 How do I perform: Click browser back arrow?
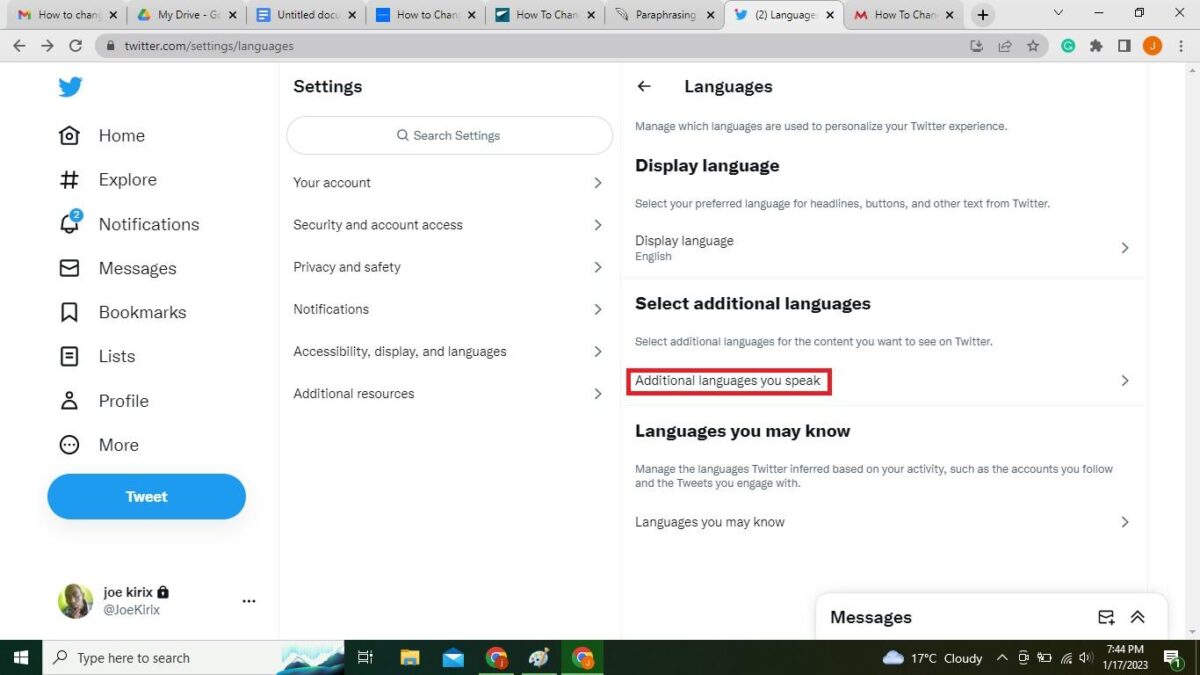[x=19, y=46]
